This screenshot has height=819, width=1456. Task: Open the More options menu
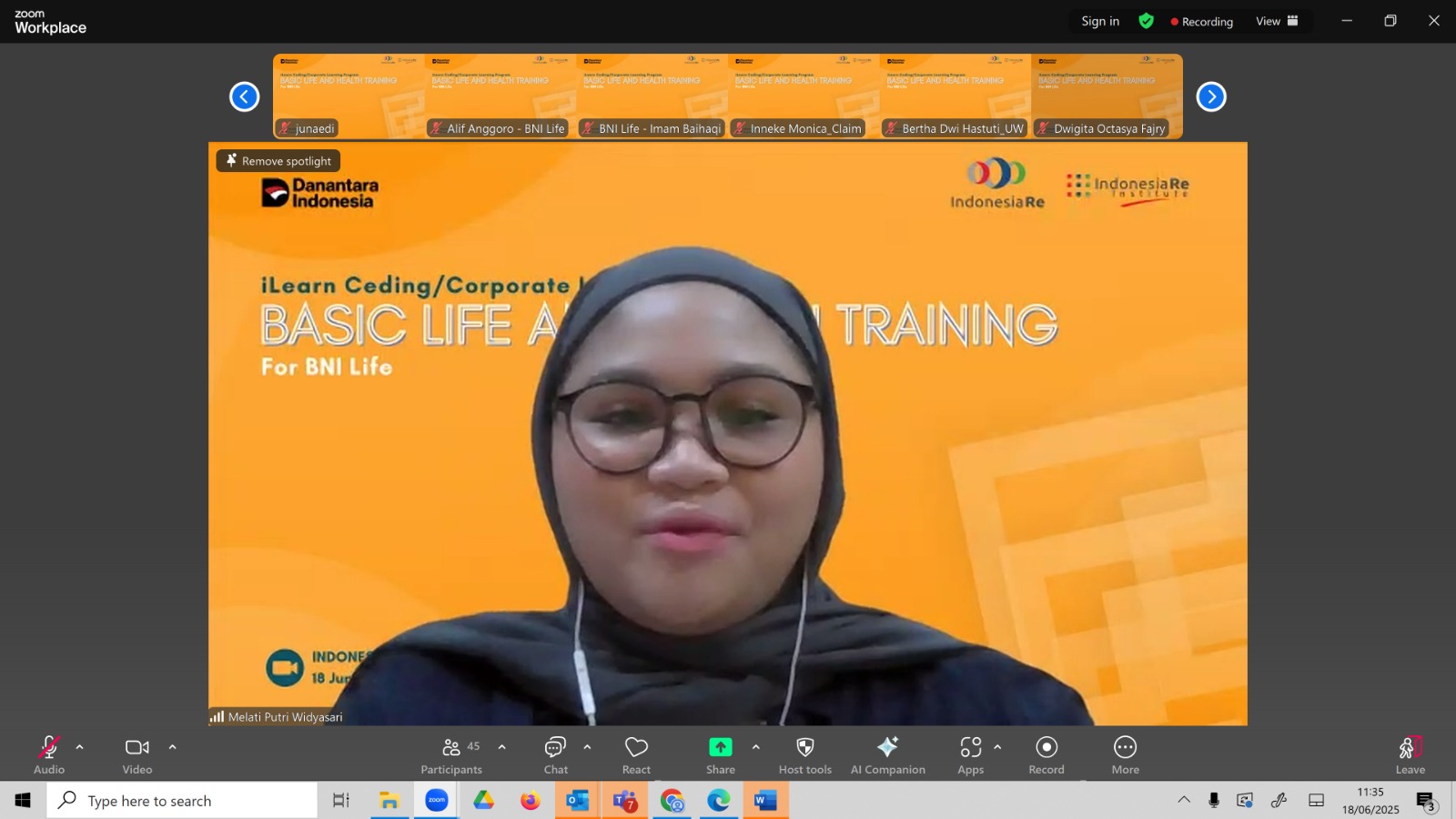click(1126, 755)
